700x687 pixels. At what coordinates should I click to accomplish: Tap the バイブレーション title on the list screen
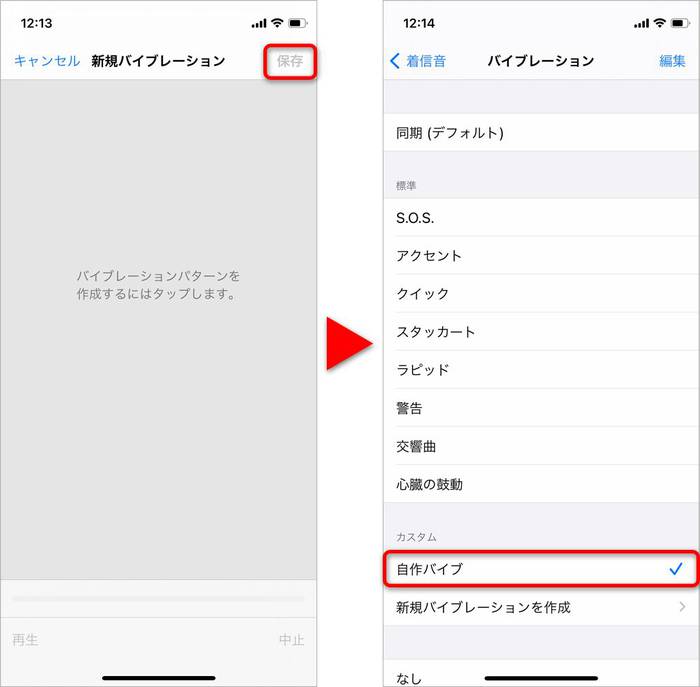click(541, 61)
